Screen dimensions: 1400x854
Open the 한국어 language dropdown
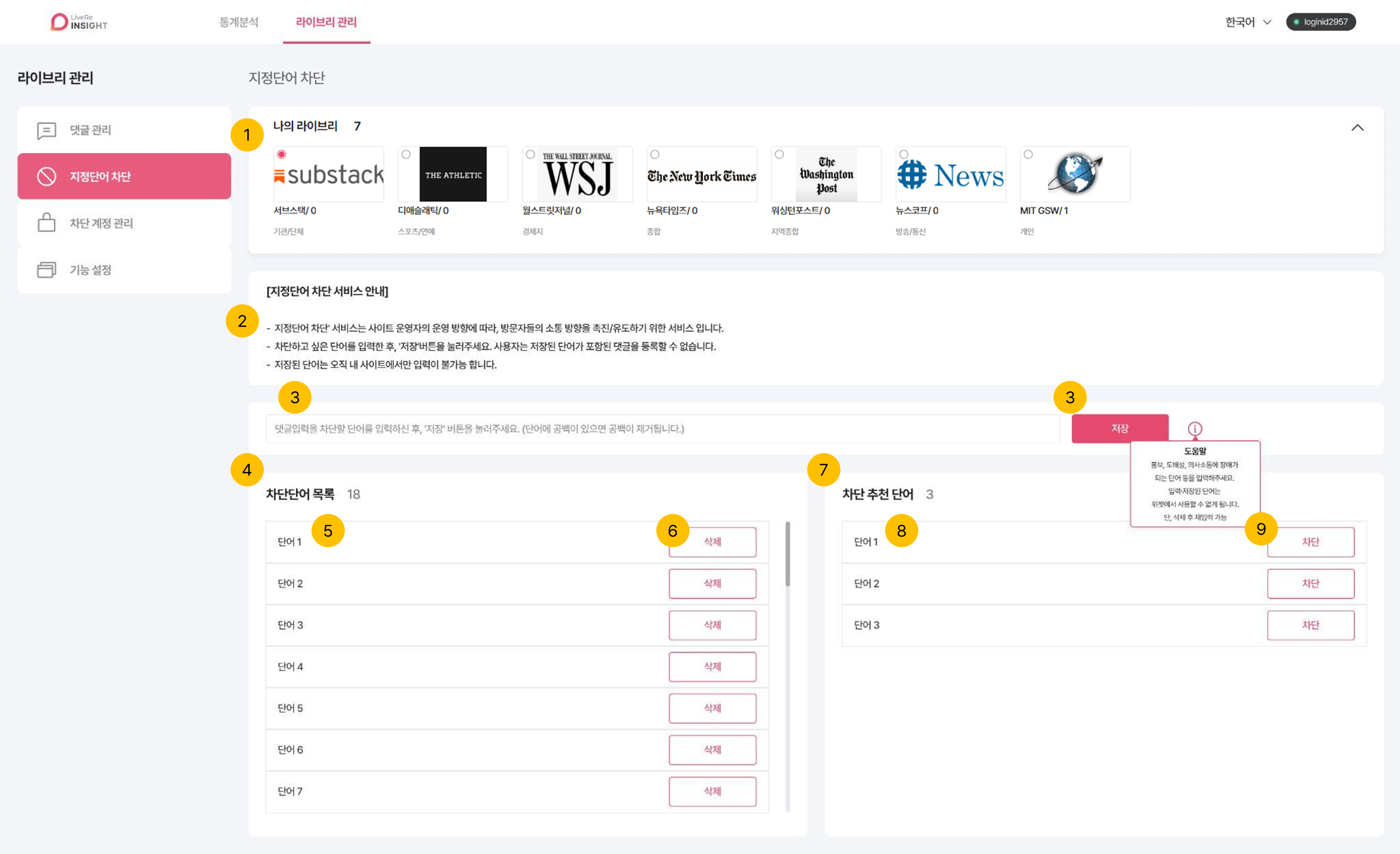point(1248,22)
